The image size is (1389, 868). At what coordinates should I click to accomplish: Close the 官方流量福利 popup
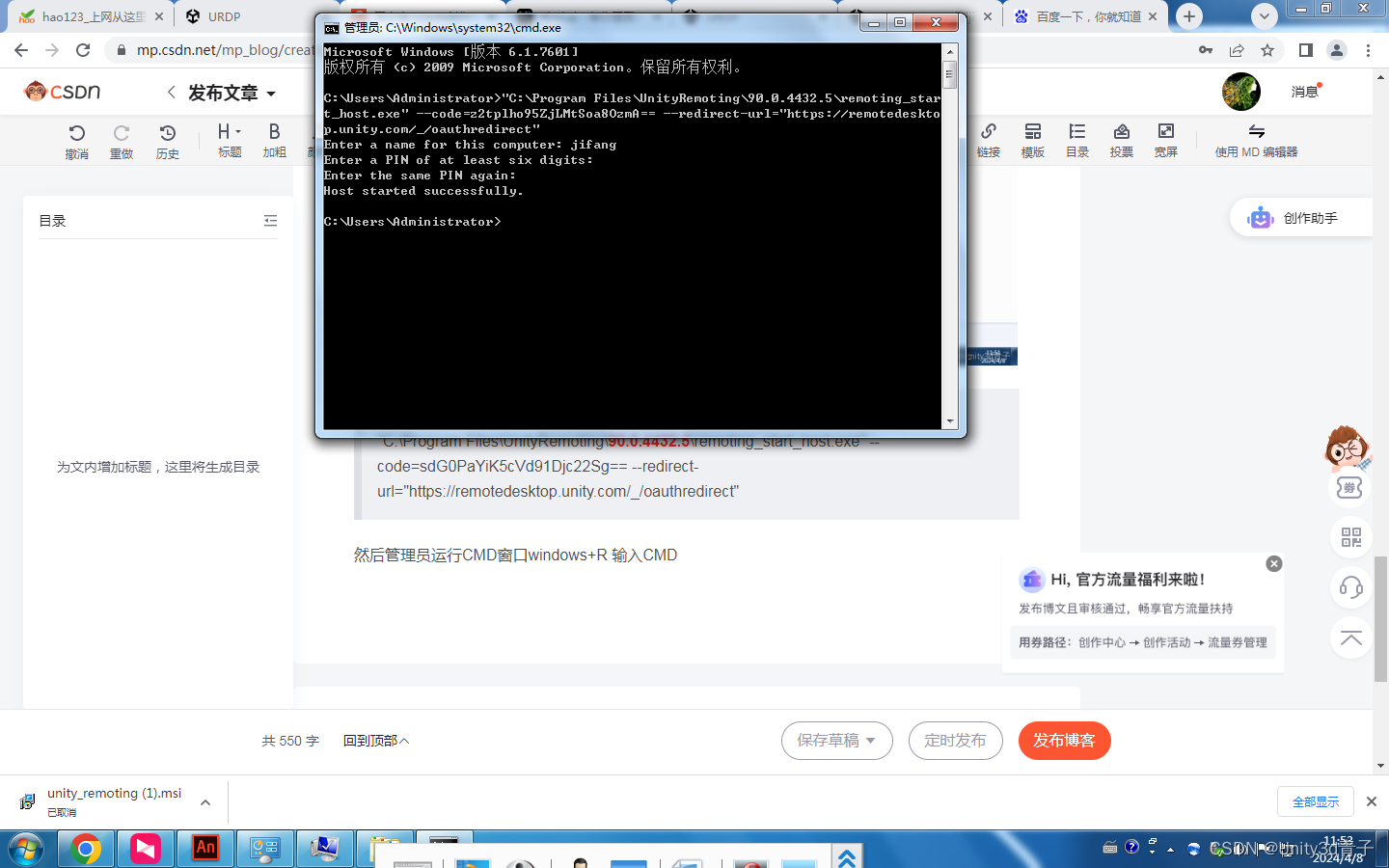(x=1274, y=564)
